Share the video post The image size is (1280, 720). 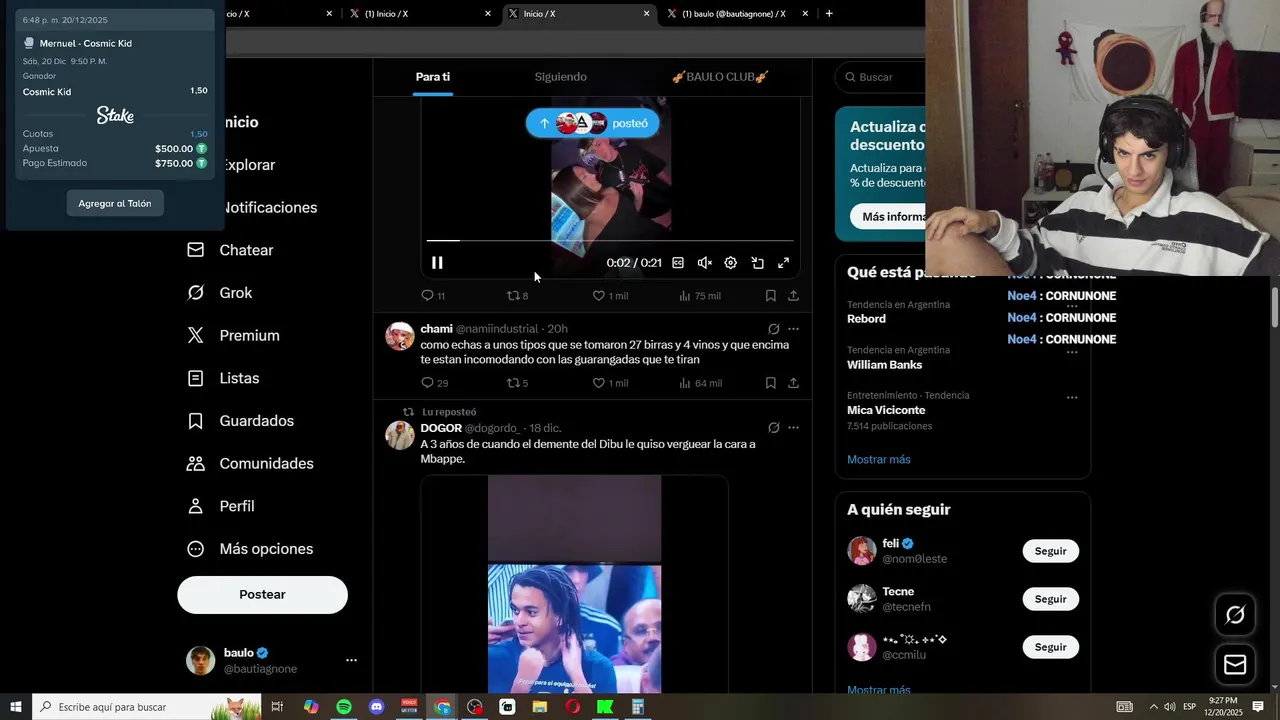(x=793, y=296)
